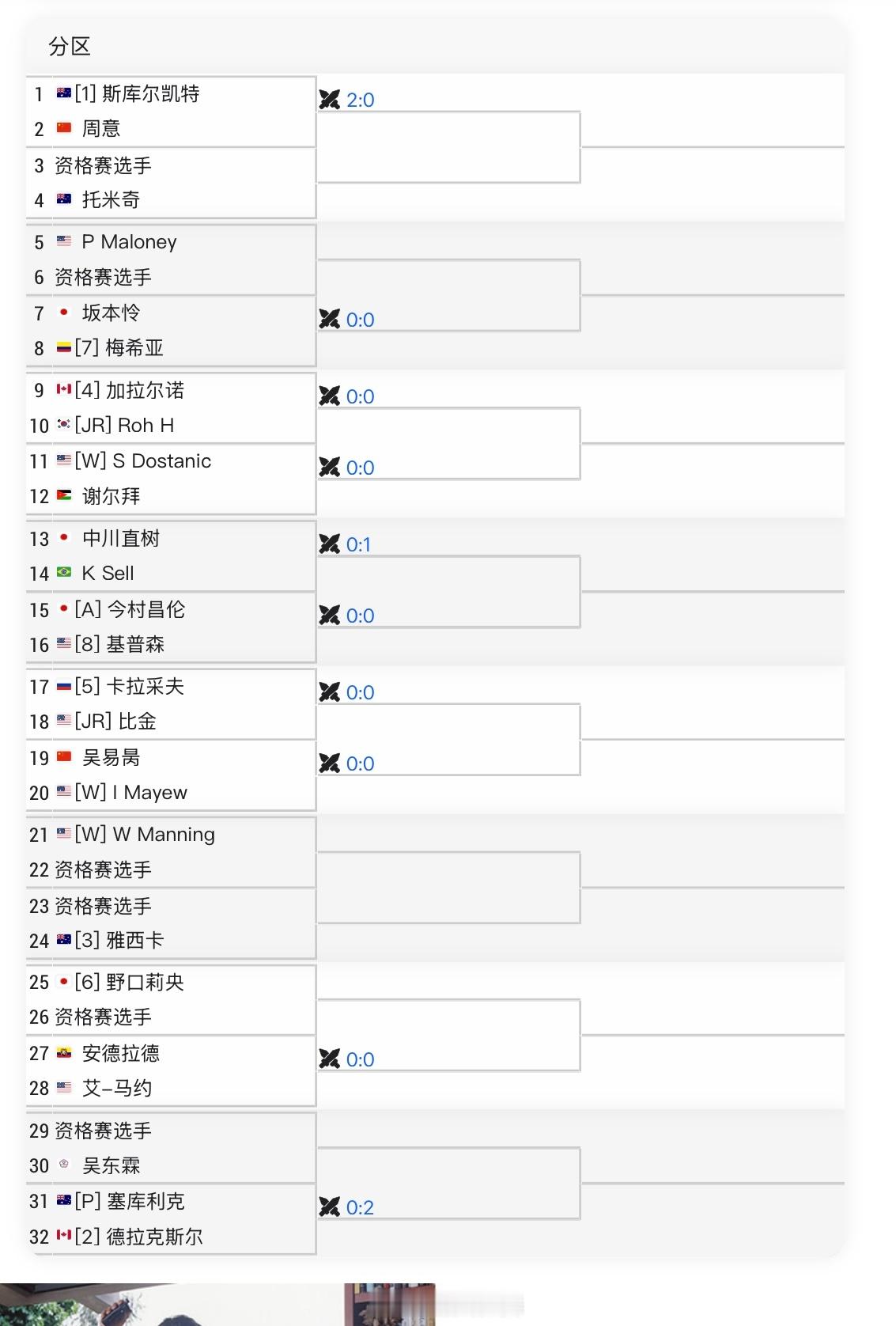Click match icon next to 卡拉采夫 row

coord(330,692)
